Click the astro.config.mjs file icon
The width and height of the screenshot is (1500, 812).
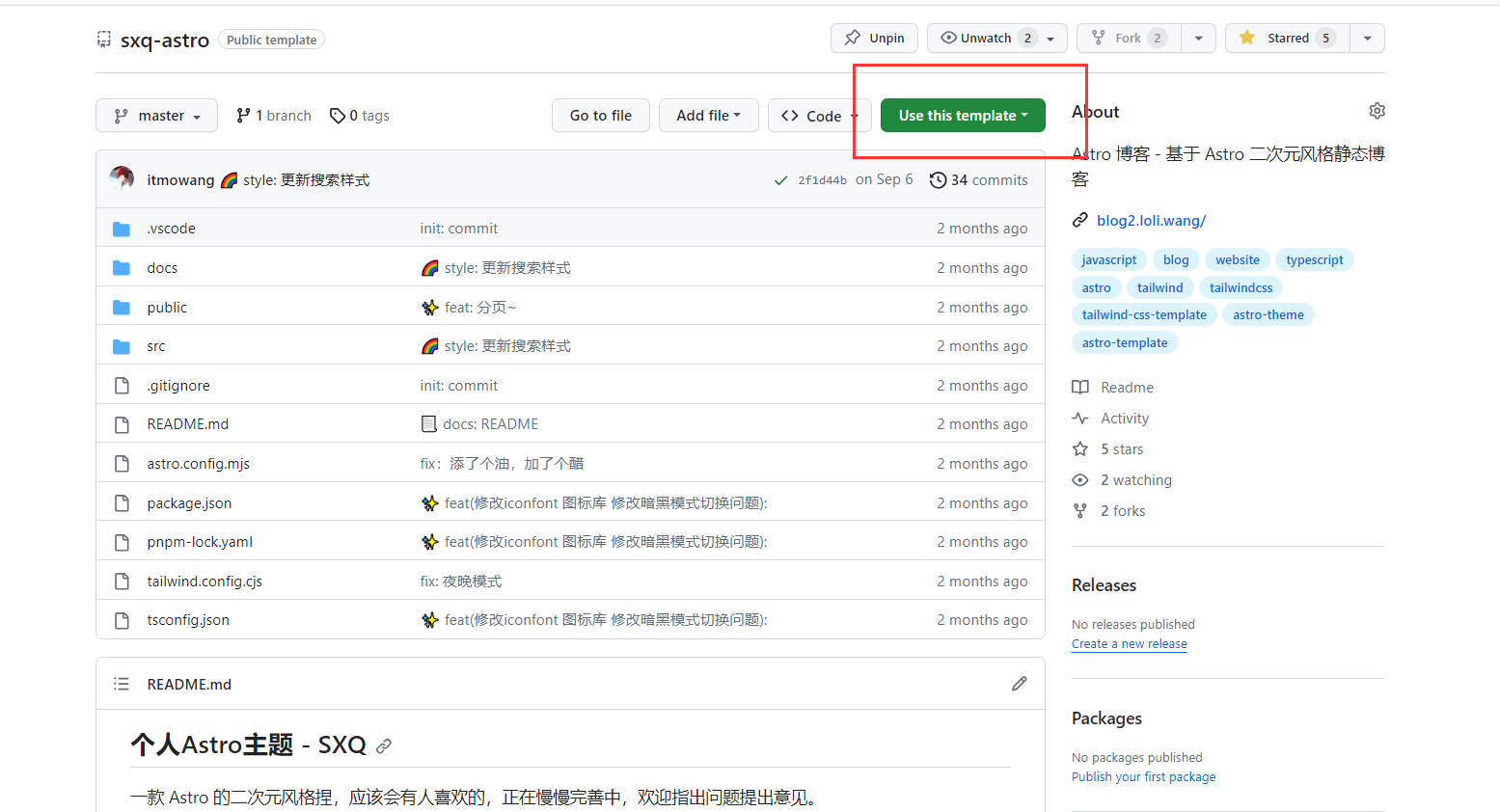pos(122,464)
